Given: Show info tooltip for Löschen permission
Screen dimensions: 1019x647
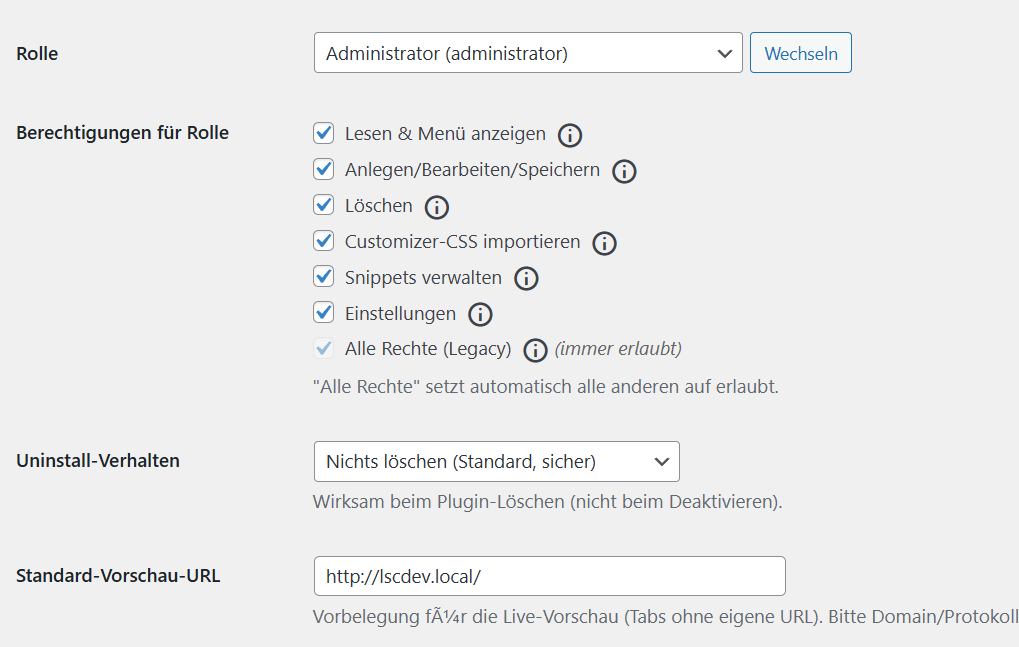Looking at the screenshot, I should click(437, 207).
